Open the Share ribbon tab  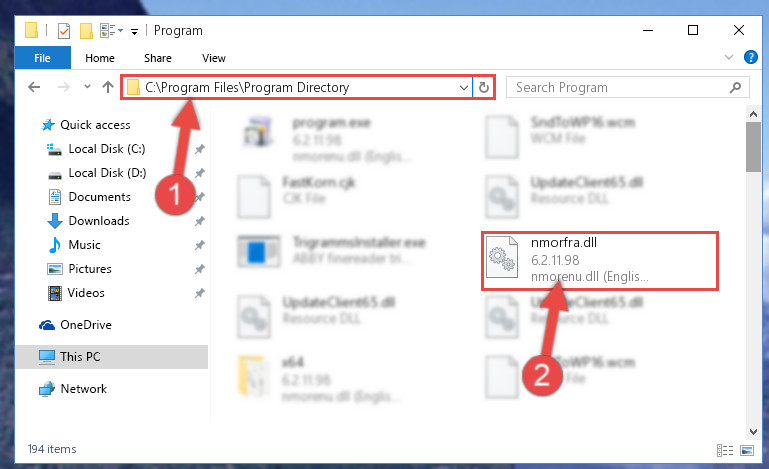tap(158, 58)
